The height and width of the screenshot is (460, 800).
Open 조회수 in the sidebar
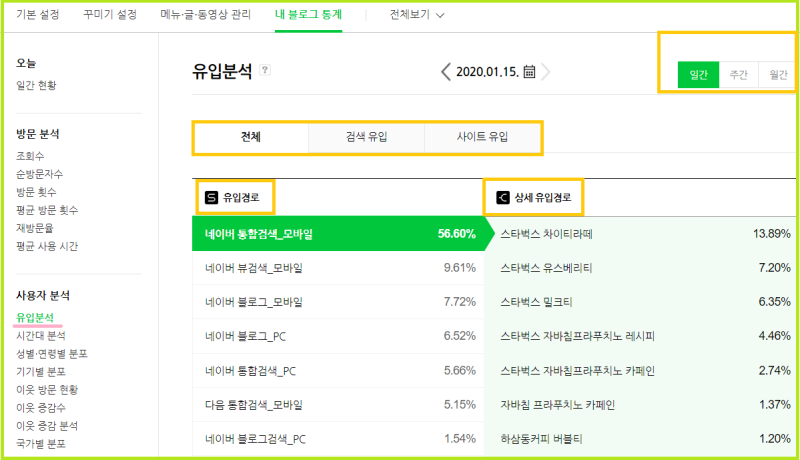30,156
